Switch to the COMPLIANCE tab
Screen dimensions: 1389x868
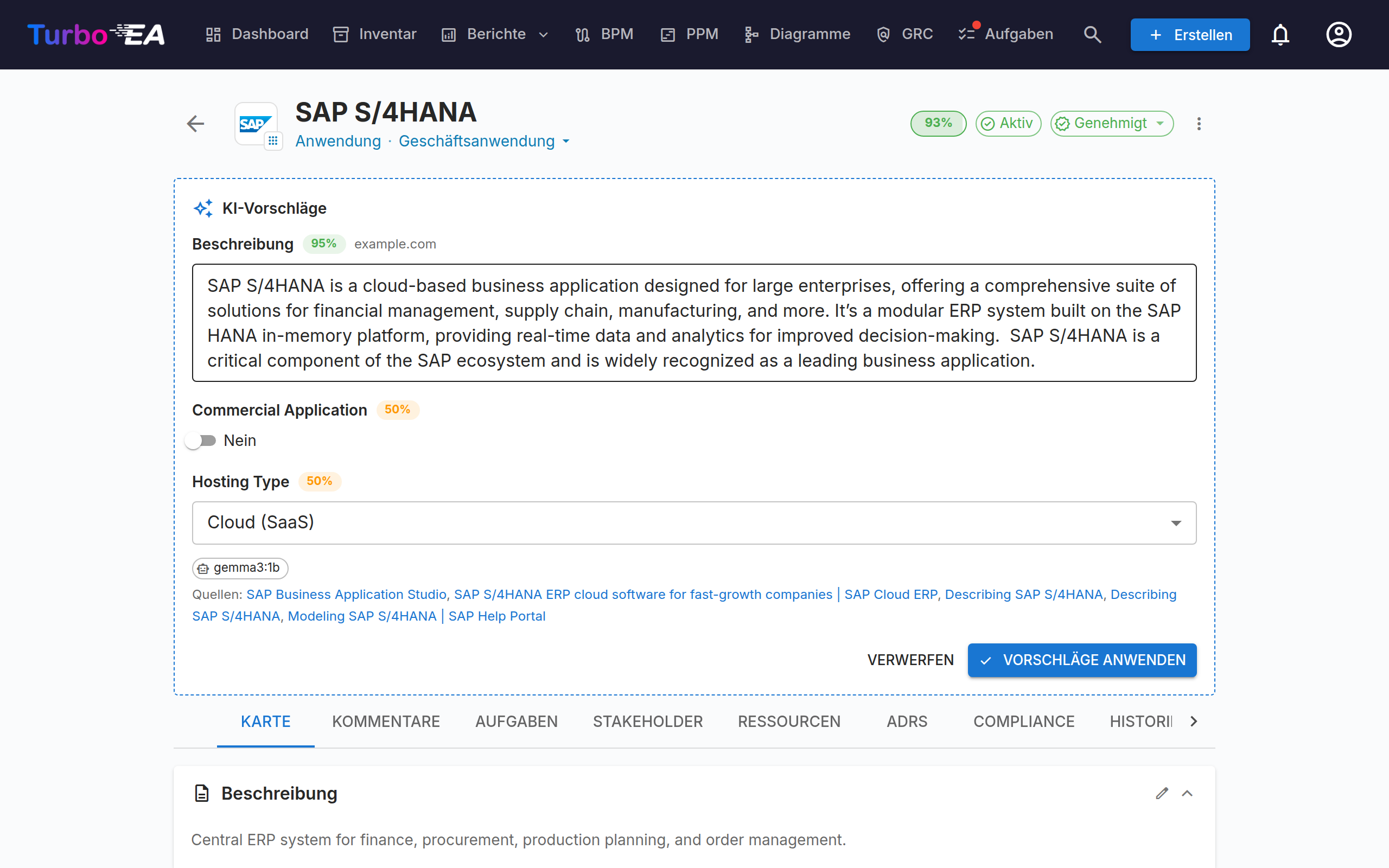(1023, 722)
